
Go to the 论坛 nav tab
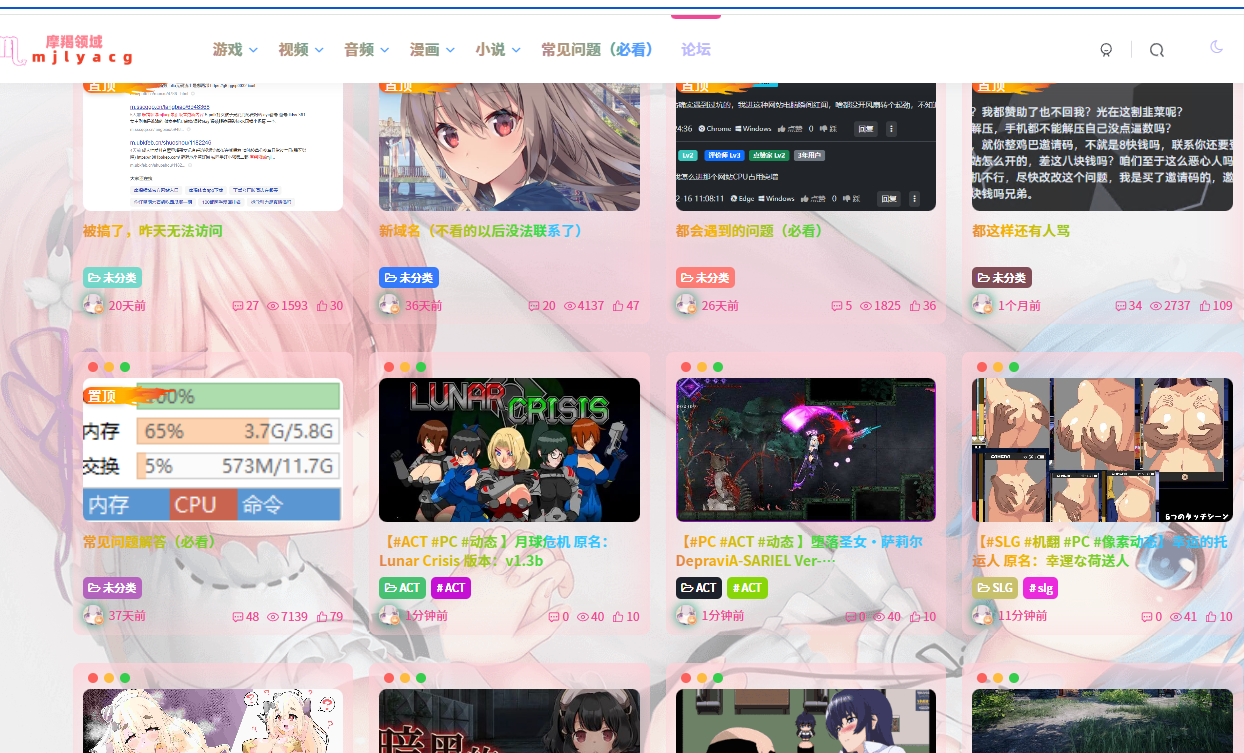(696, 50)
